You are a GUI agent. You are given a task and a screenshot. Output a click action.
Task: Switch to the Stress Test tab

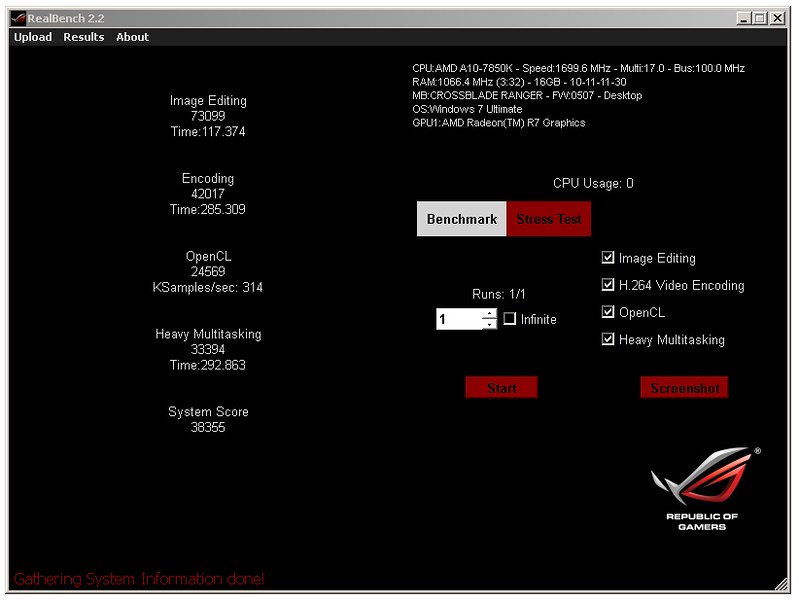point(549,219)
